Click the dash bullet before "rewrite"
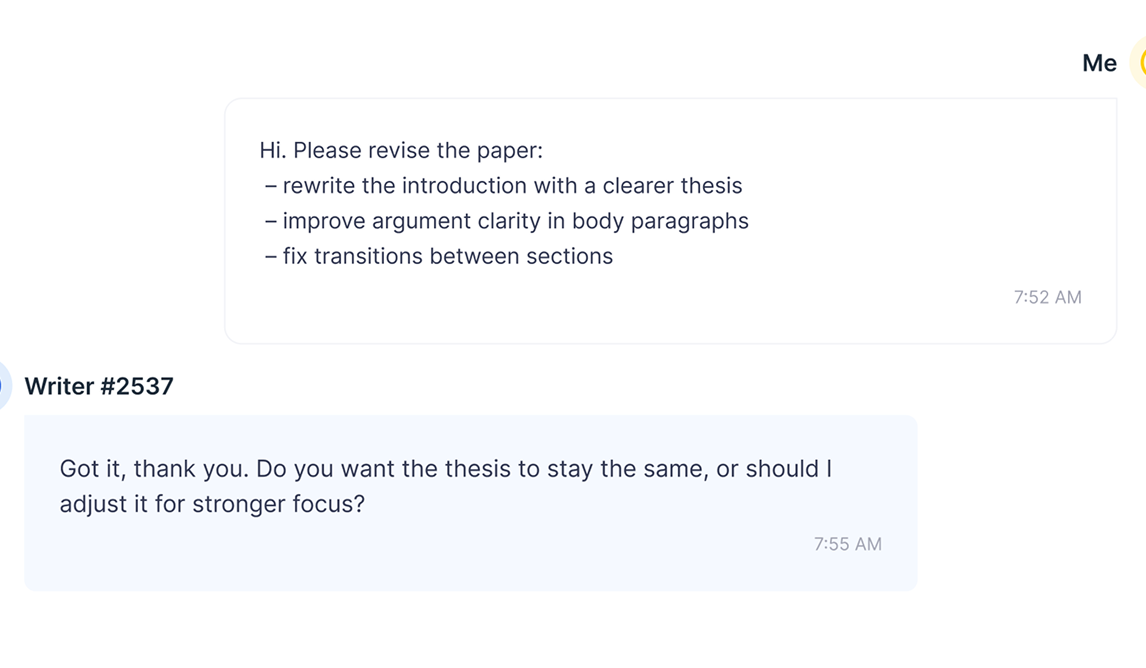This screenshot has height=668, width=1146. click(270, 186)
